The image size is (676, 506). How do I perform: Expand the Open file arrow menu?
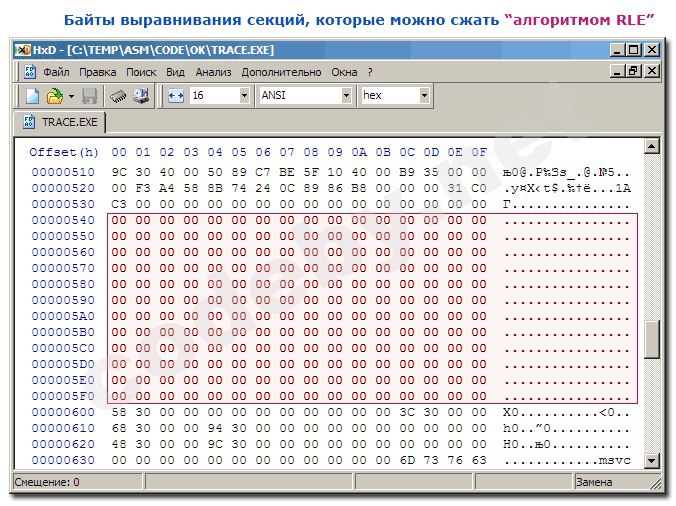pos(72,96)
